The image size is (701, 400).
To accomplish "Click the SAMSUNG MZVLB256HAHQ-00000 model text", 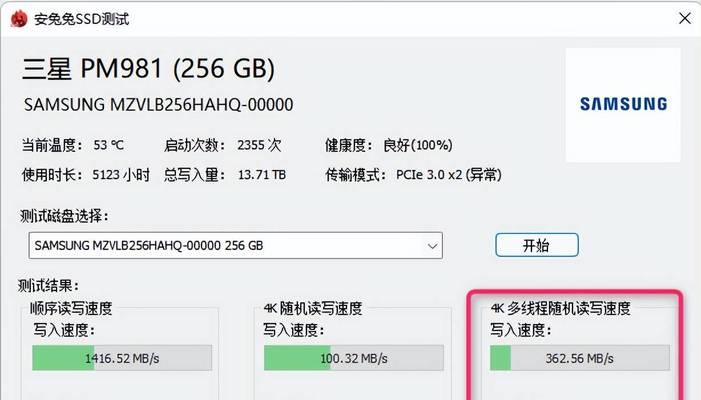I will (x=157, y=105).
